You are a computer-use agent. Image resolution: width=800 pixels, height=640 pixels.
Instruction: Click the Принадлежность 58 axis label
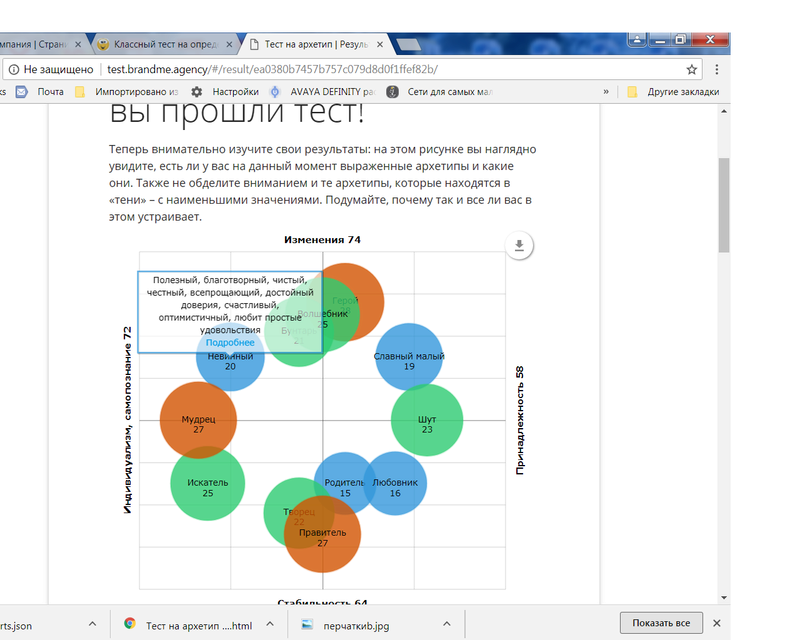click(519, 420)
